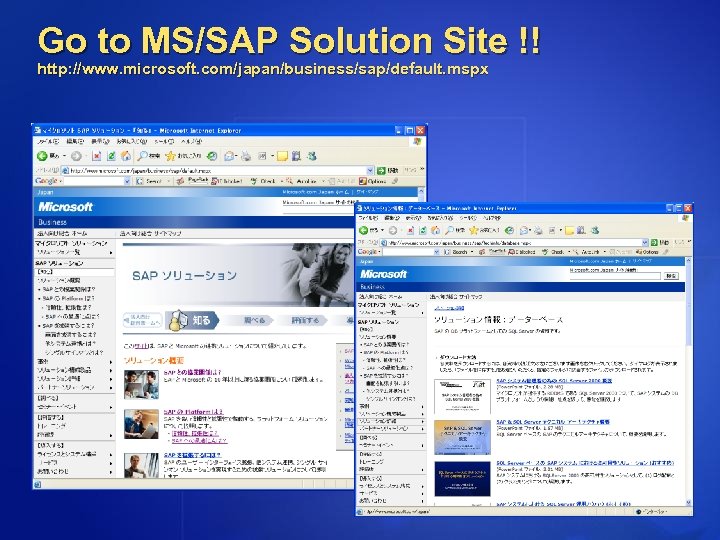Open the お気に入り(A) menu in the SAP ソリューション window
This screenshot has width=720, height=540.
click(131, 141)
